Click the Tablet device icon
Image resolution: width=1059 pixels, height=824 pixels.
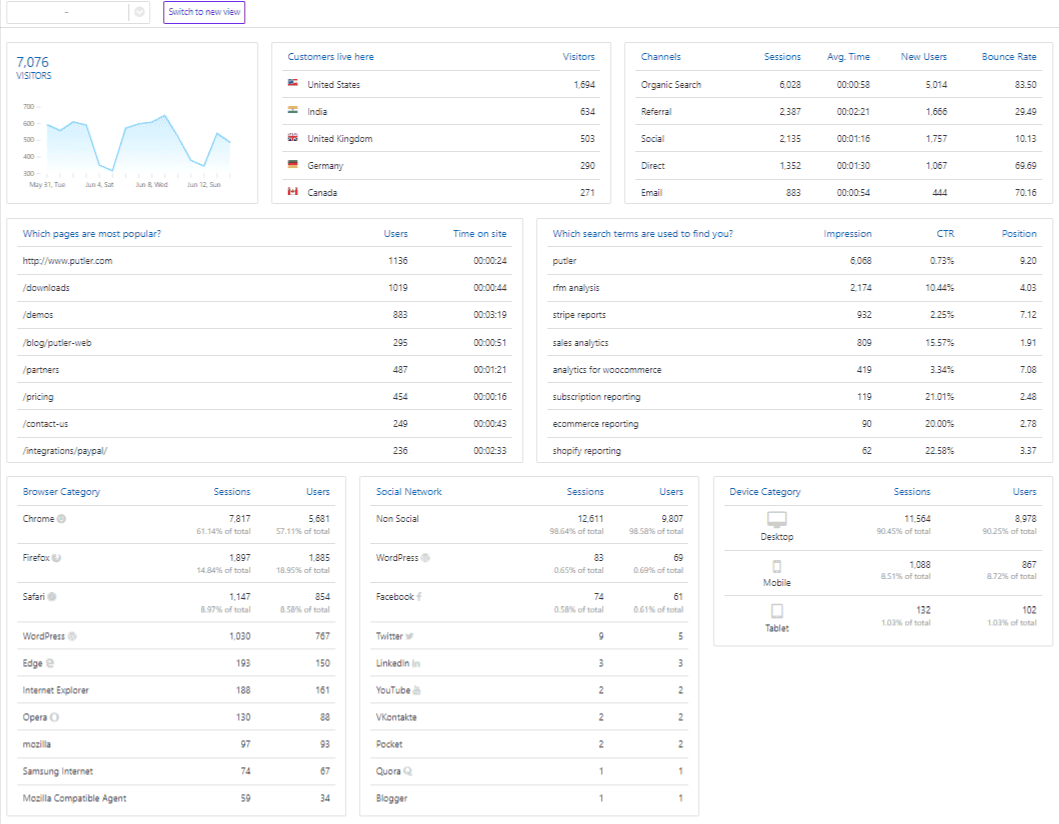(777, 611)
